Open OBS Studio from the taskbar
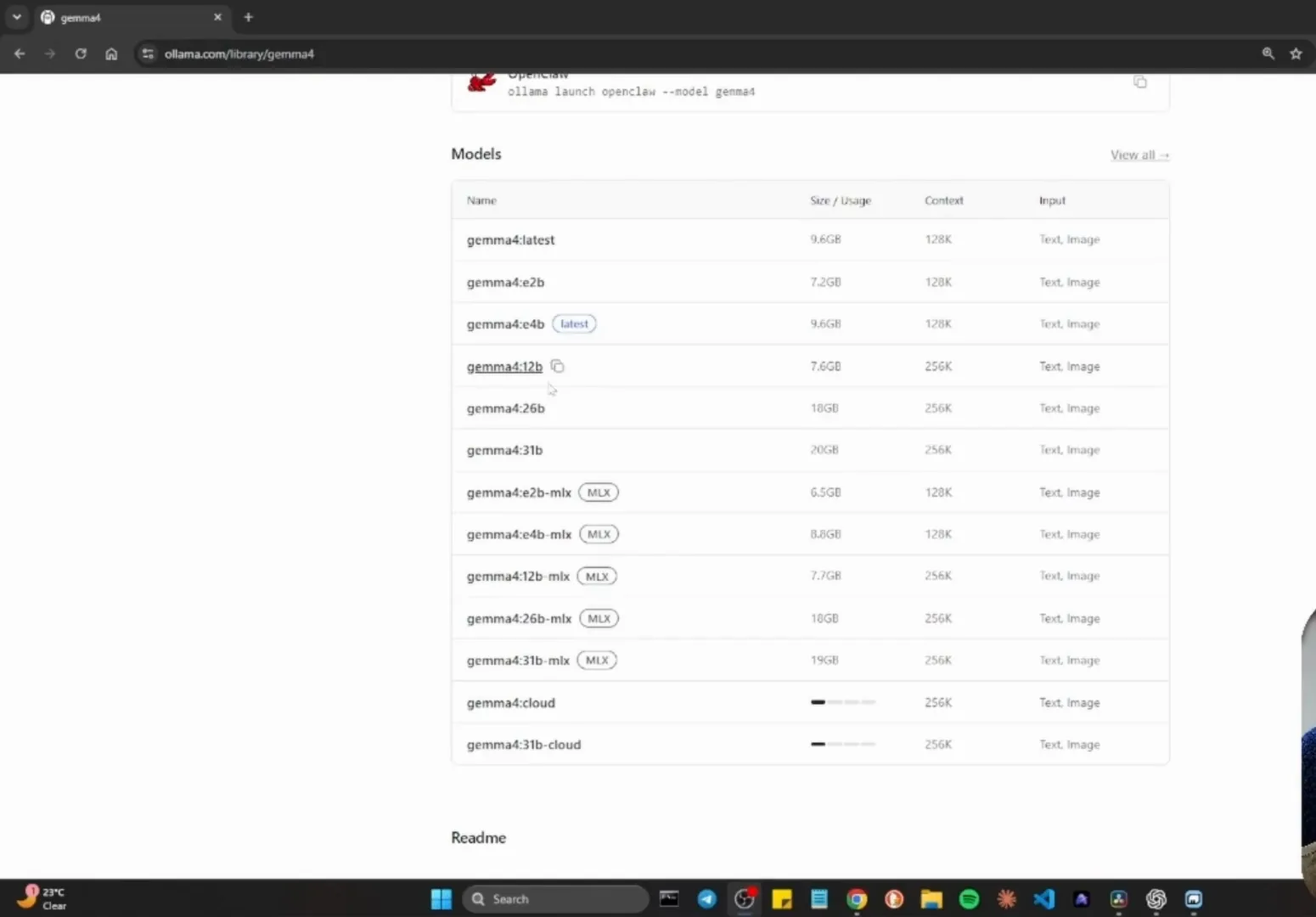The image size is (1316, 917). click(745, 899)
